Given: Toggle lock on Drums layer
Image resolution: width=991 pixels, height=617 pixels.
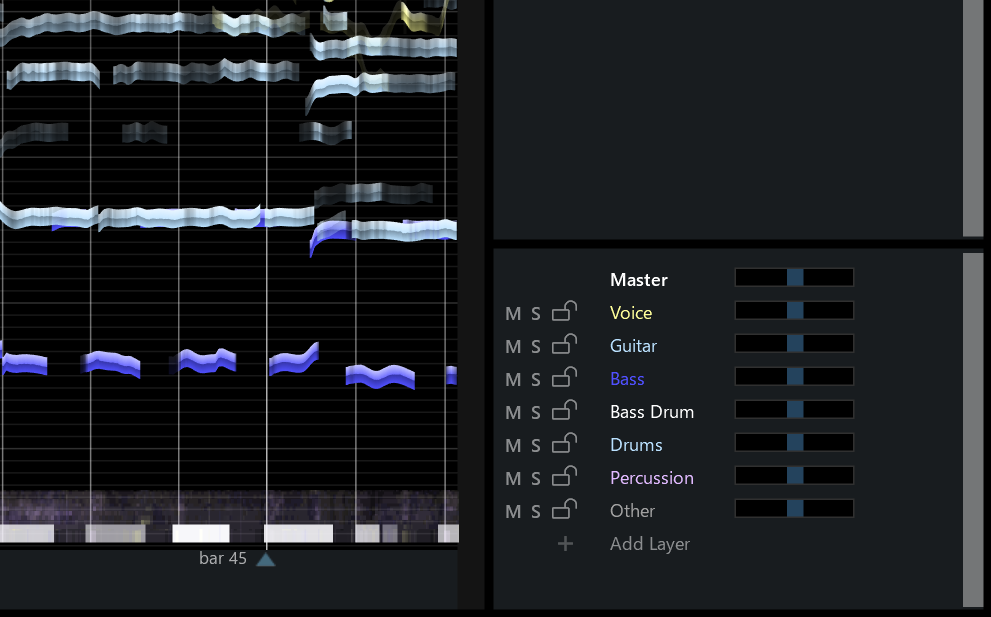Looking at the screenshot, I should 564,443.
